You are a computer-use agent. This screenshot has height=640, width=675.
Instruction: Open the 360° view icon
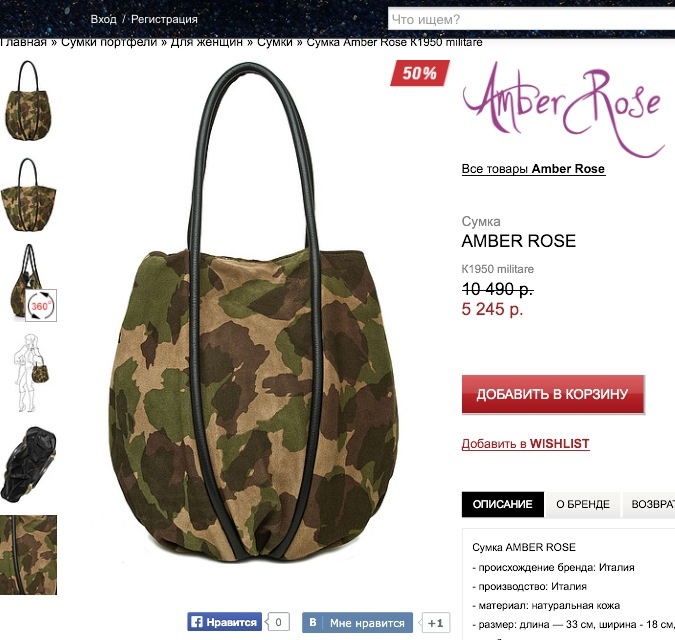(x=41, y=306)
